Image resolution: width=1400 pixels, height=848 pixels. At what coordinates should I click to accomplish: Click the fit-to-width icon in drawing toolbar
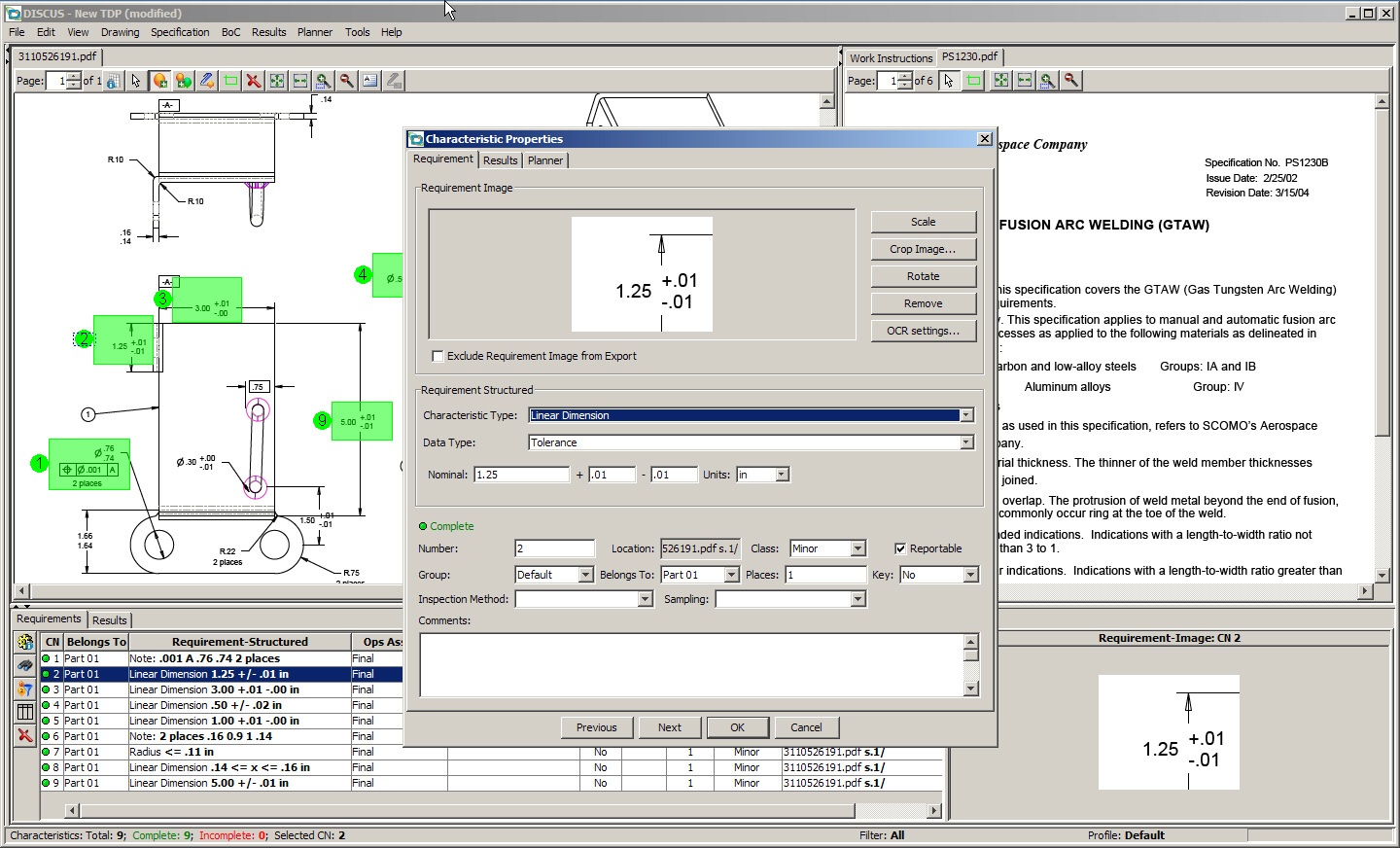(x=300, y=81)
